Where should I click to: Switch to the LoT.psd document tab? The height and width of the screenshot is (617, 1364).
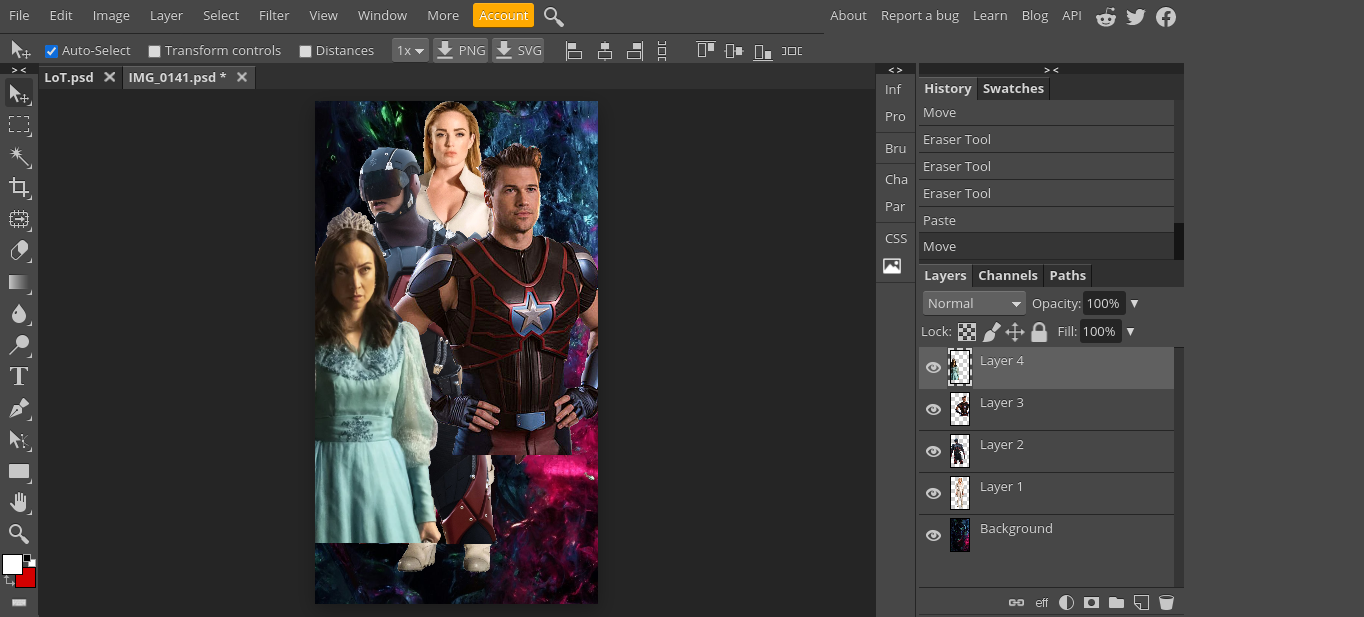coord(69,77)
